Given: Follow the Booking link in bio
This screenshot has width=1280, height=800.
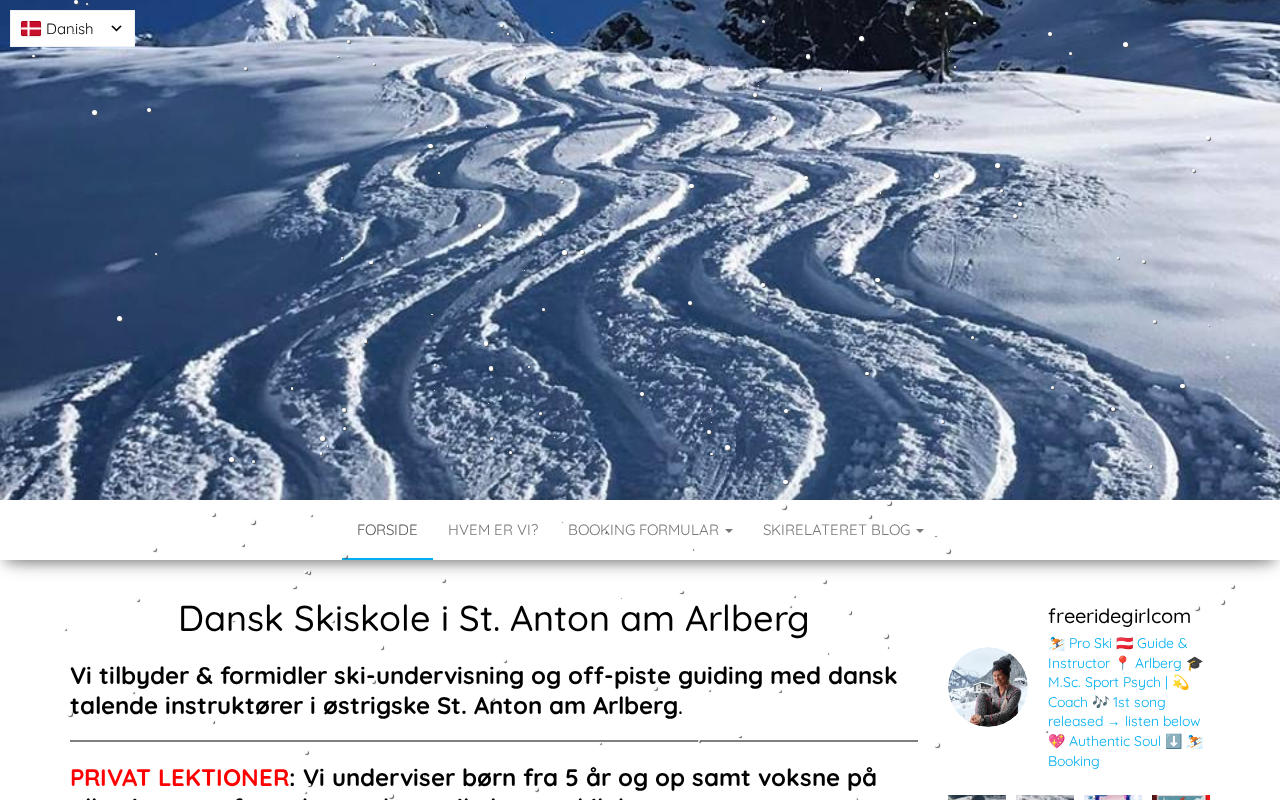Looking at the screenshot, I should [1074, 761].
